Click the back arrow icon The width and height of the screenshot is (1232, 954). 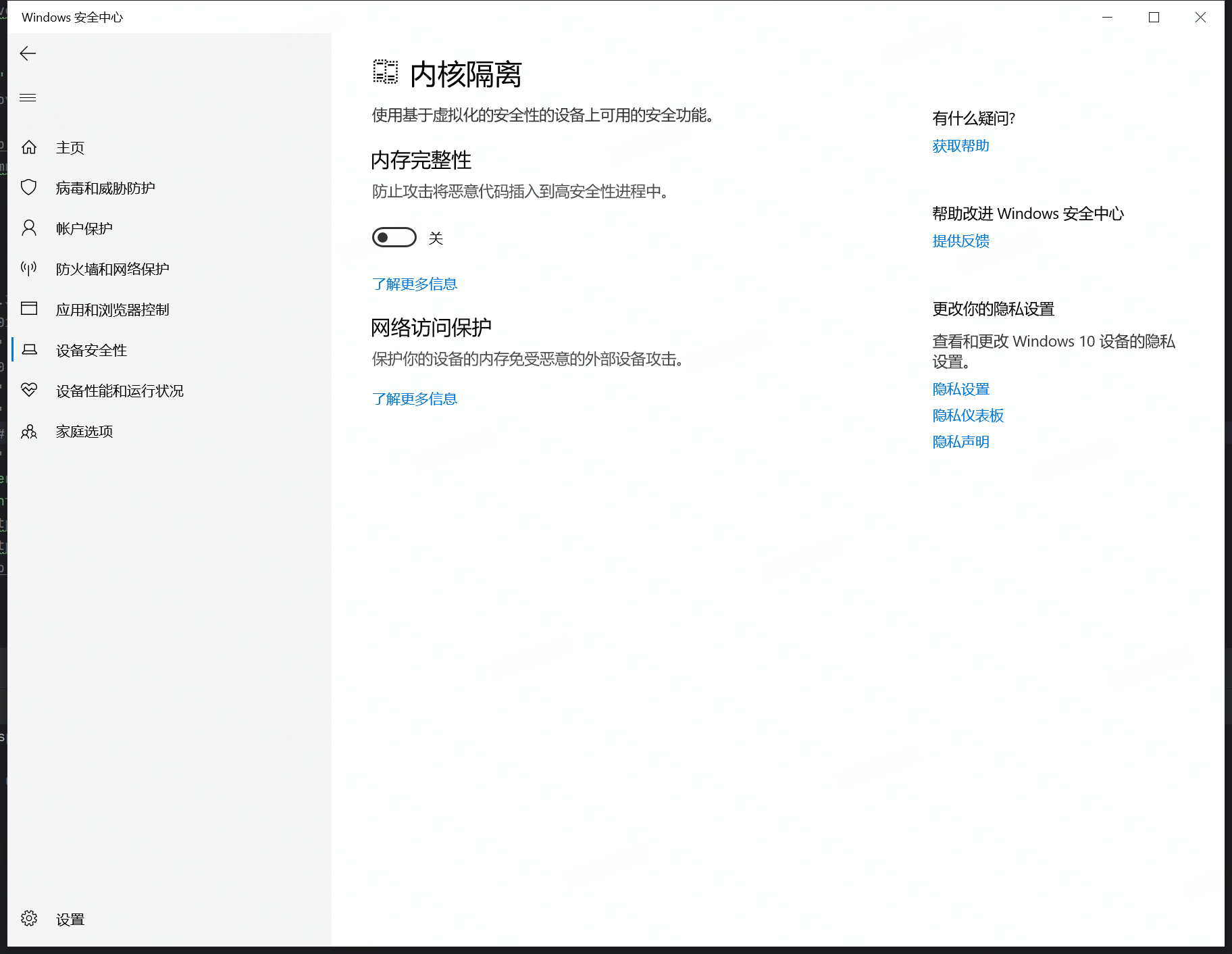point(28,53)
